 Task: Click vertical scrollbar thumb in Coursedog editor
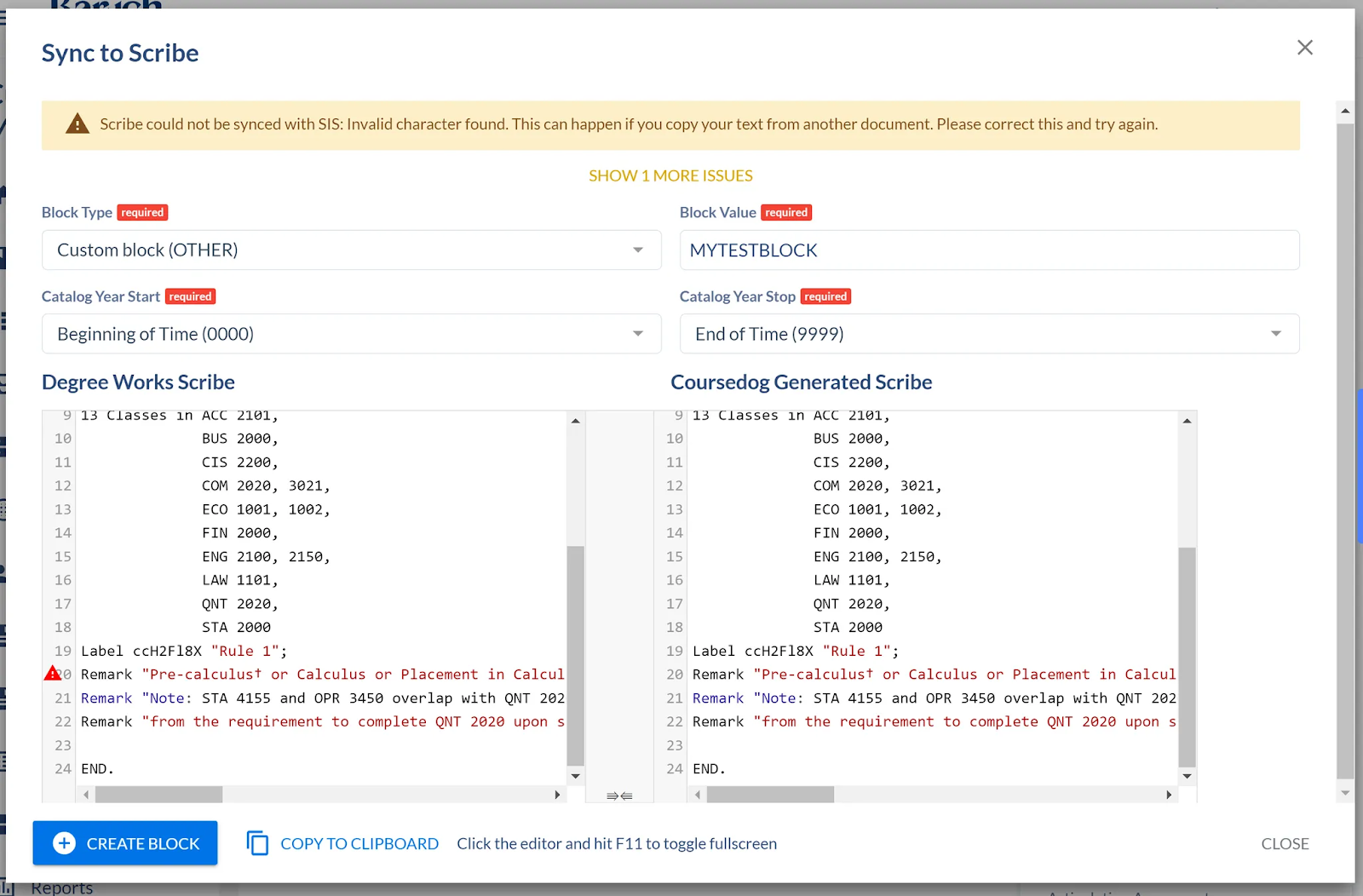point(1188,657)
